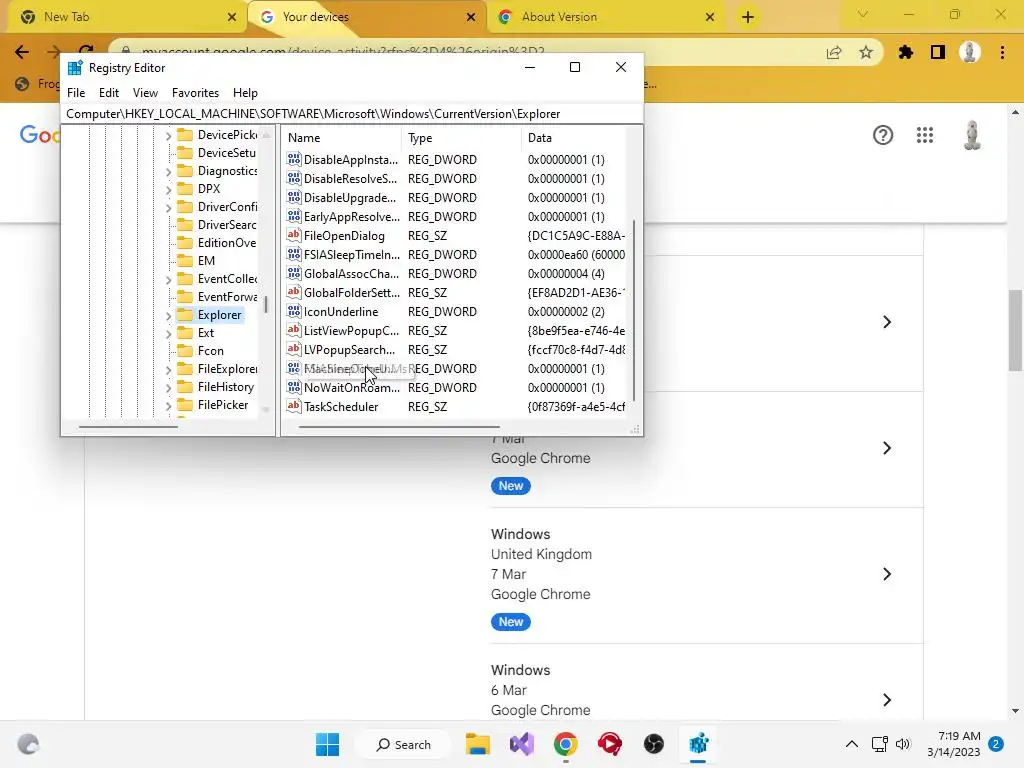Open Chrome extensions puzzle icon
Image resolution: width=1024 pixels, height=768 pixels.
[x=905, y=52]
